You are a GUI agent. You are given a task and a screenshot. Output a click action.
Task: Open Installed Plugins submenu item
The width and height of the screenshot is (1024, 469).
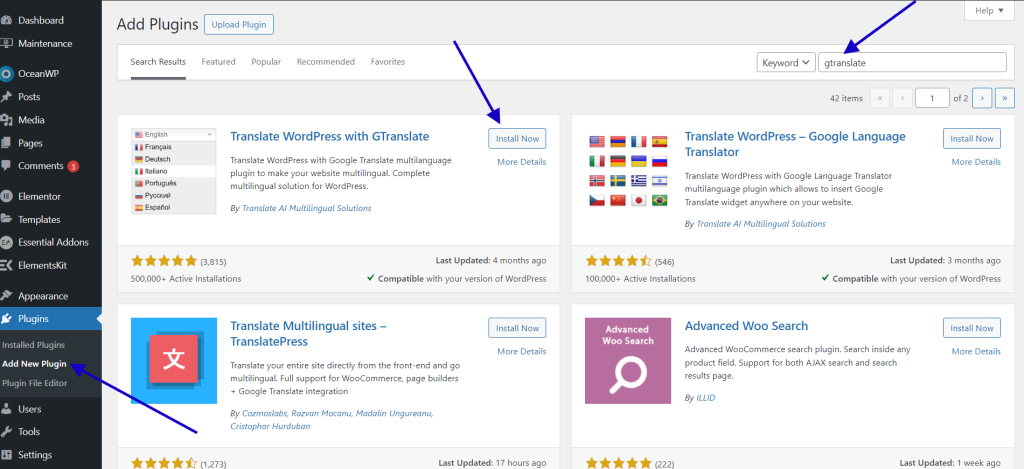pyautogui.click(x=34, y=345)
